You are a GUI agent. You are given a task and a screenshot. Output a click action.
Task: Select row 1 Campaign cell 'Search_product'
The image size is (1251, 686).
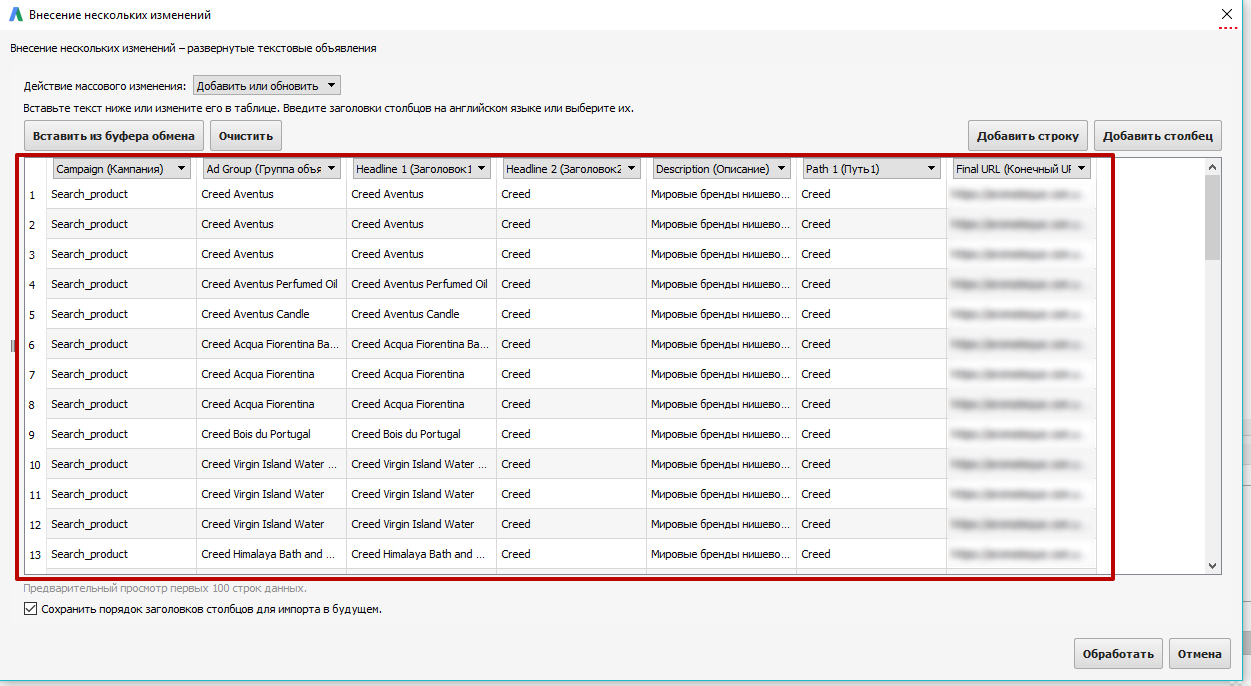121,194
